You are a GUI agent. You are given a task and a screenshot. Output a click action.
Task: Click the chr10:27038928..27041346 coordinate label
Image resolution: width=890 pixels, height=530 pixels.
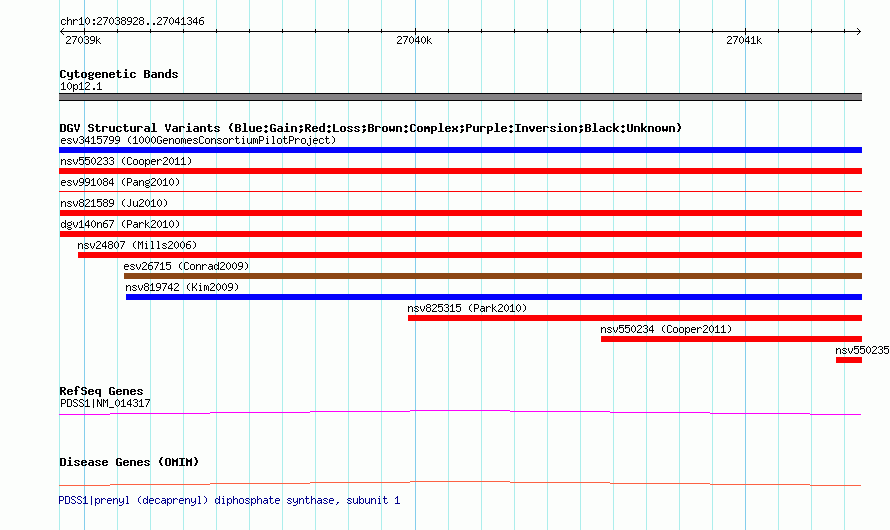pos(132,21)
